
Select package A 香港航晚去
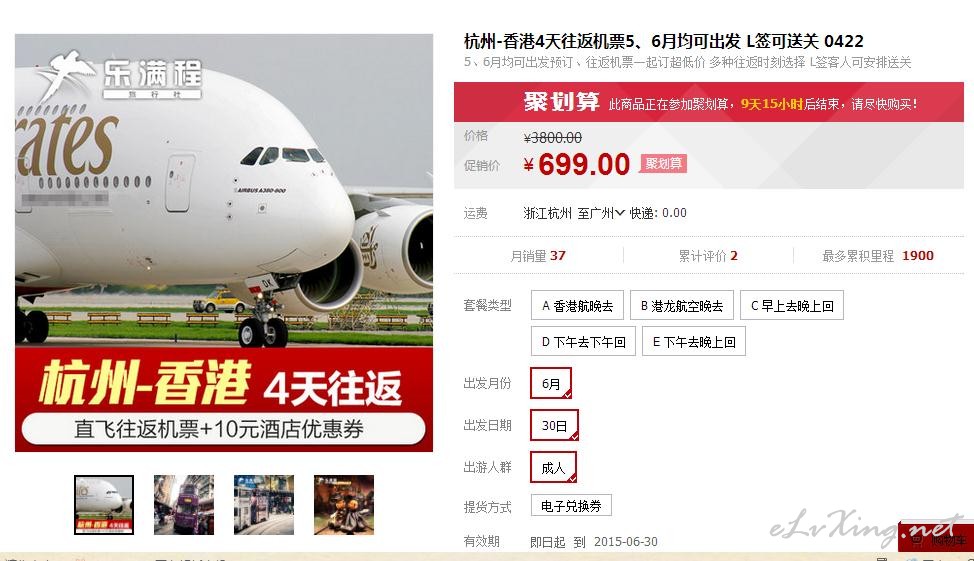click(578, 305)
